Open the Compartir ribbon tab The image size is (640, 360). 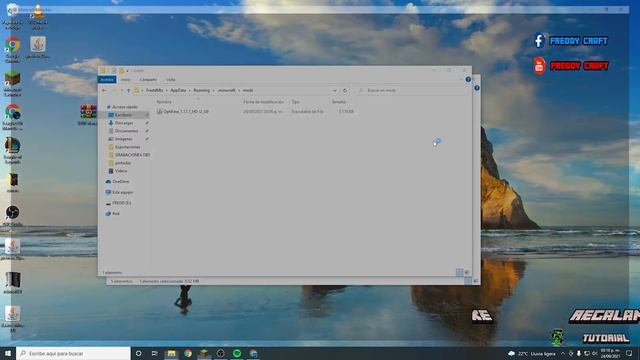click(x=148, y=80)
